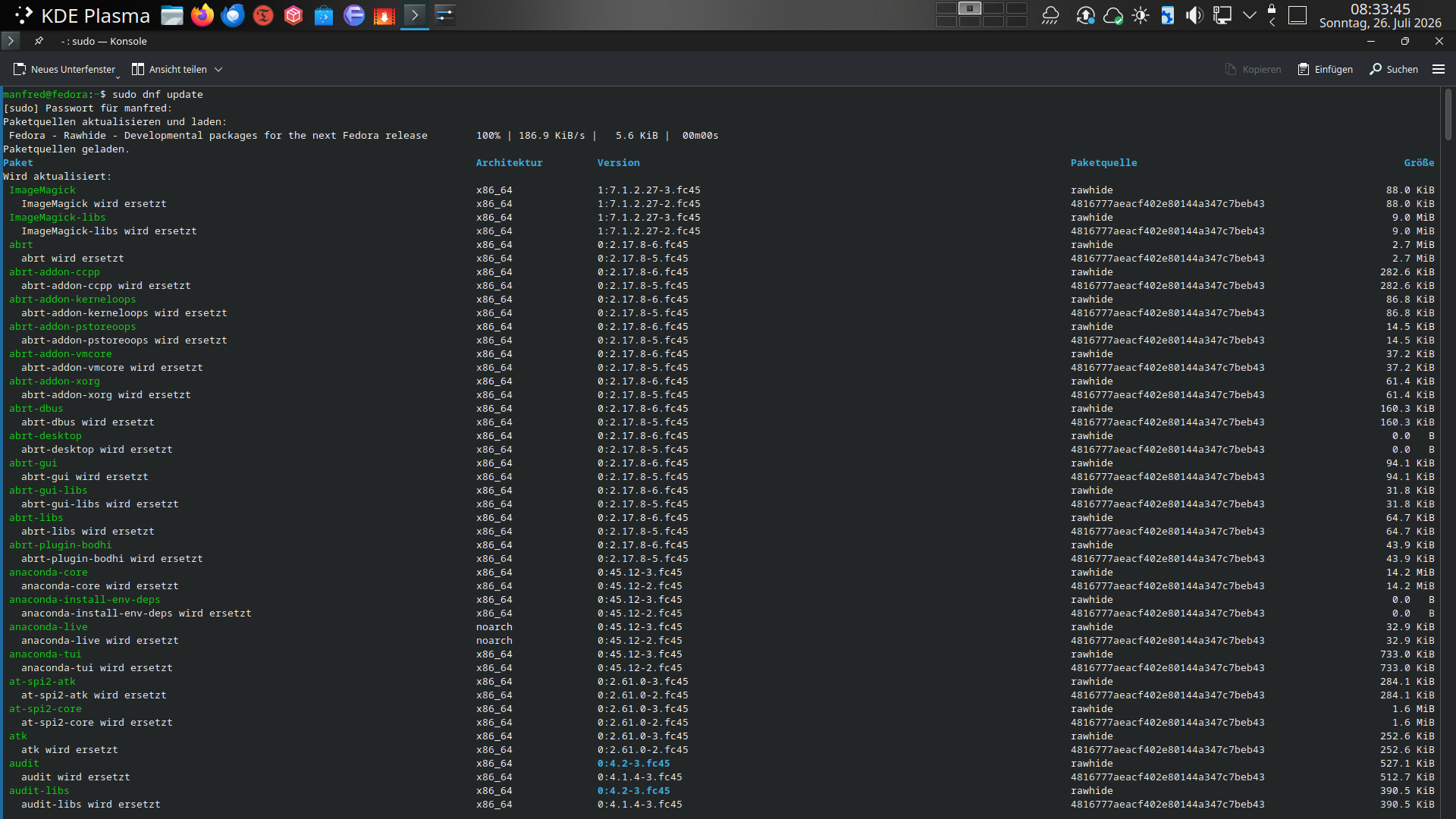
Task: Click the at-spi2-core package name
Action: (x=45, y=709)
